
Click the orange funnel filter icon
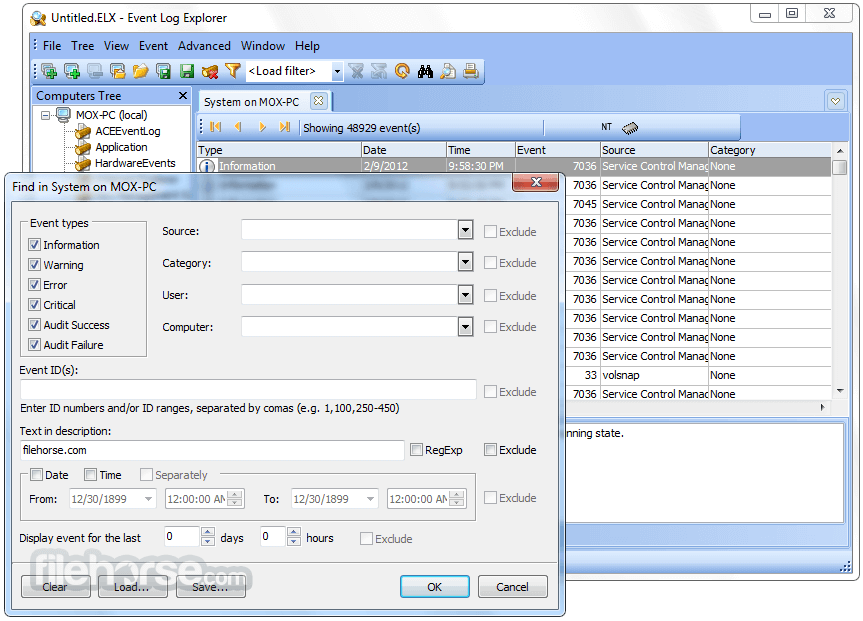[233, 71]
